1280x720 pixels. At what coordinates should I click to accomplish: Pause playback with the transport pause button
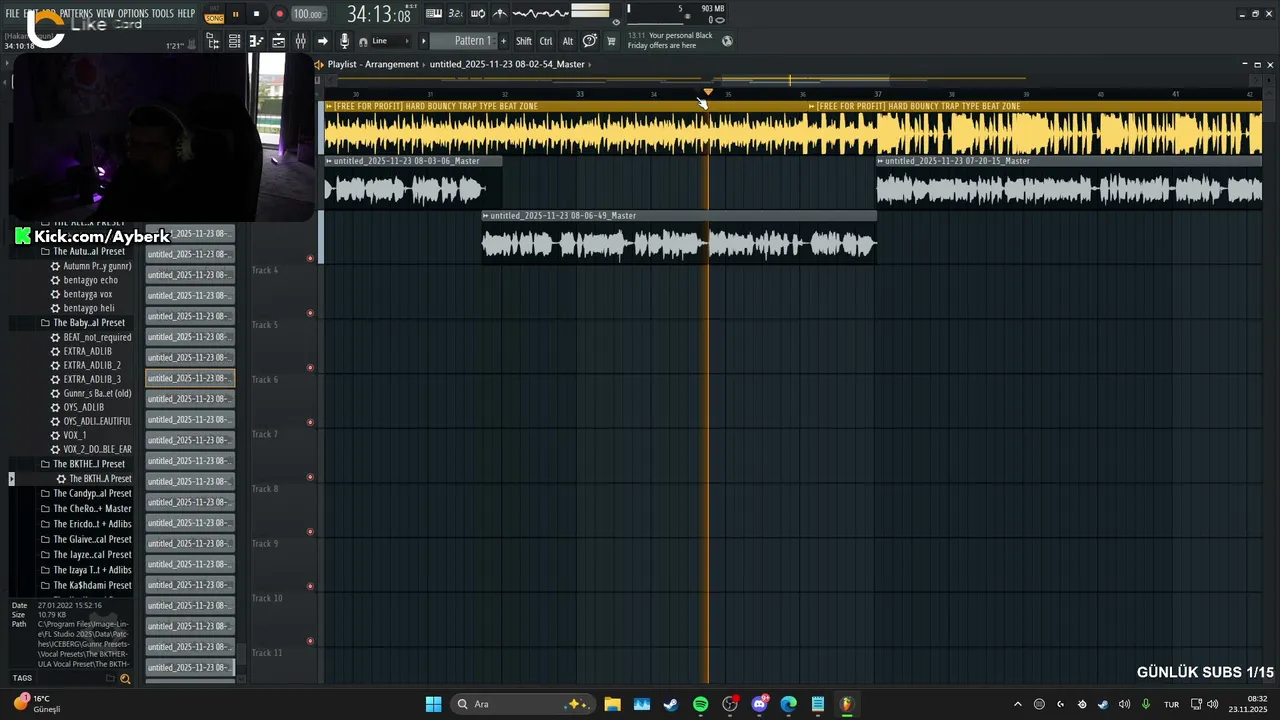(x=235, y=14)
